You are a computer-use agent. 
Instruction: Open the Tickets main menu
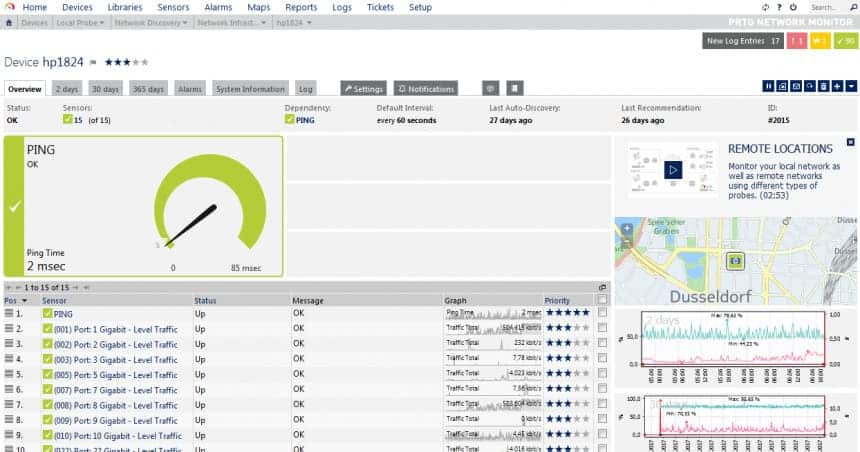[x=381, y=7]
